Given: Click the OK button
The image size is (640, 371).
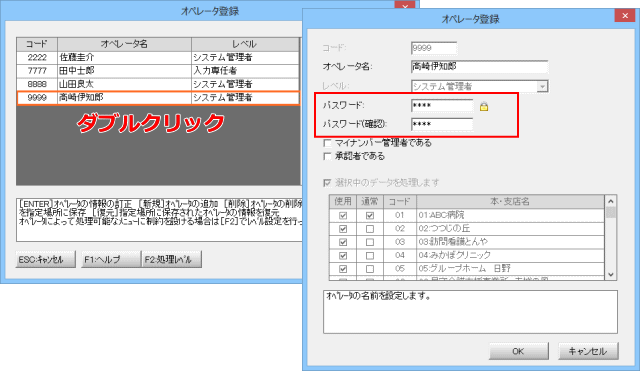Looking at the screenshot, I should coord(518,351).
